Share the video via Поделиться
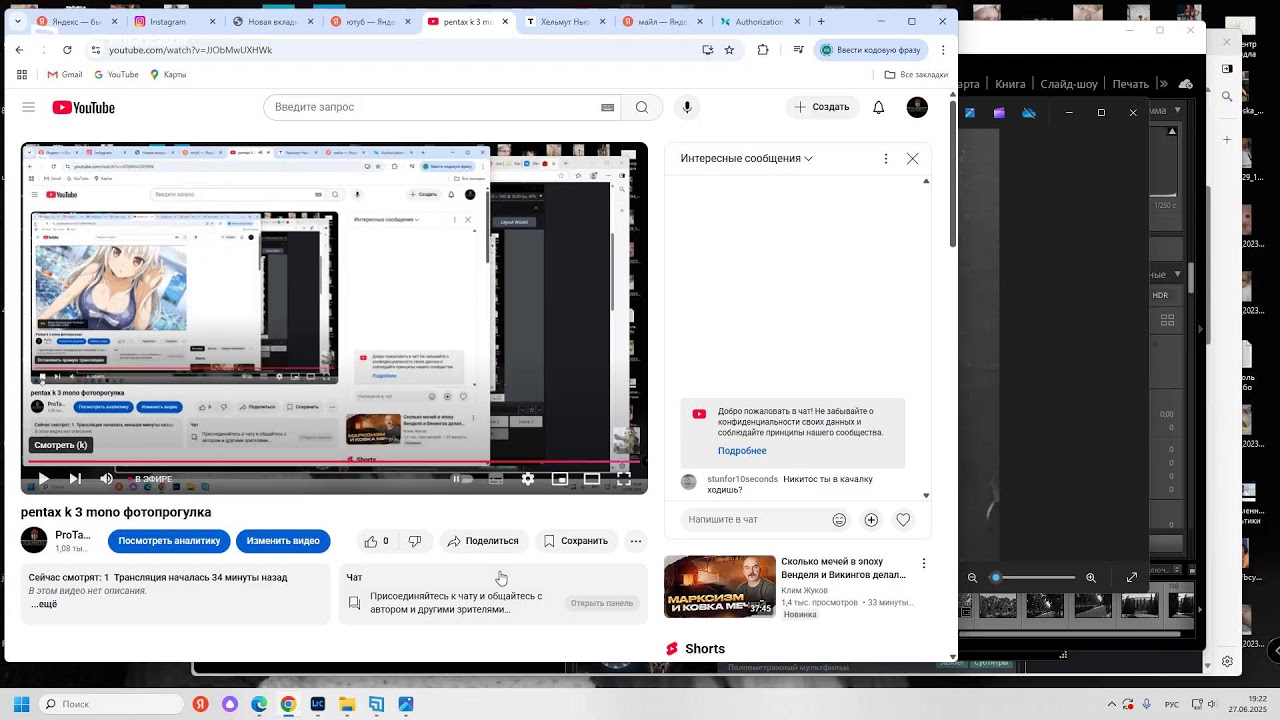Viewport: 1280px width, 720px height. (x=483, y=541)
